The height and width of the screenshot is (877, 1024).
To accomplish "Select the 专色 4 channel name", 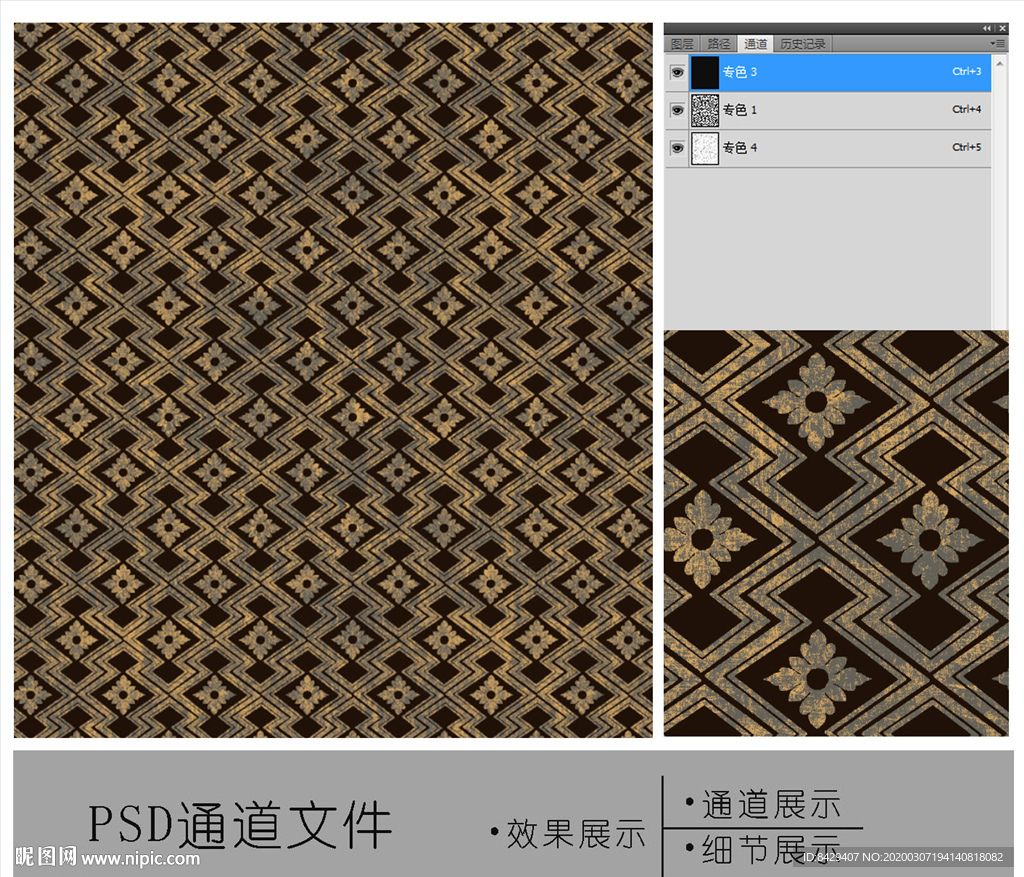I will click(740, 148).
